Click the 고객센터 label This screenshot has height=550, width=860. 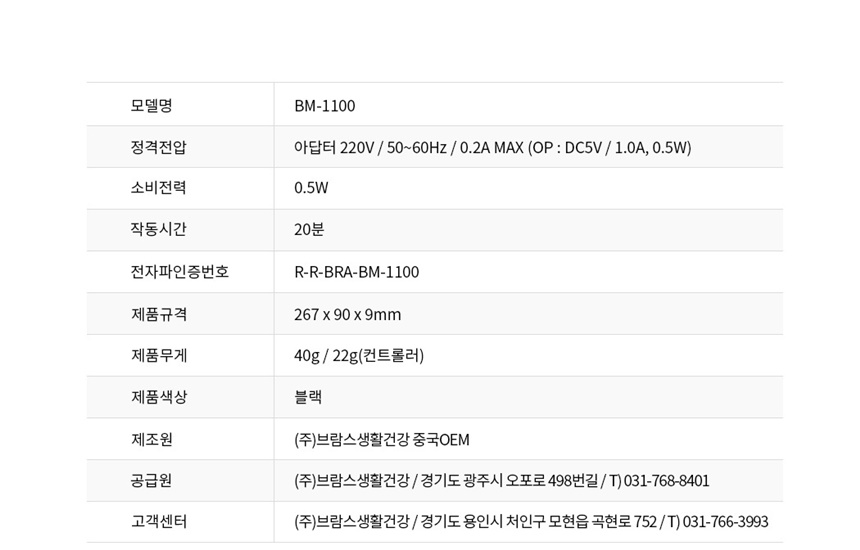pos(159,521)
